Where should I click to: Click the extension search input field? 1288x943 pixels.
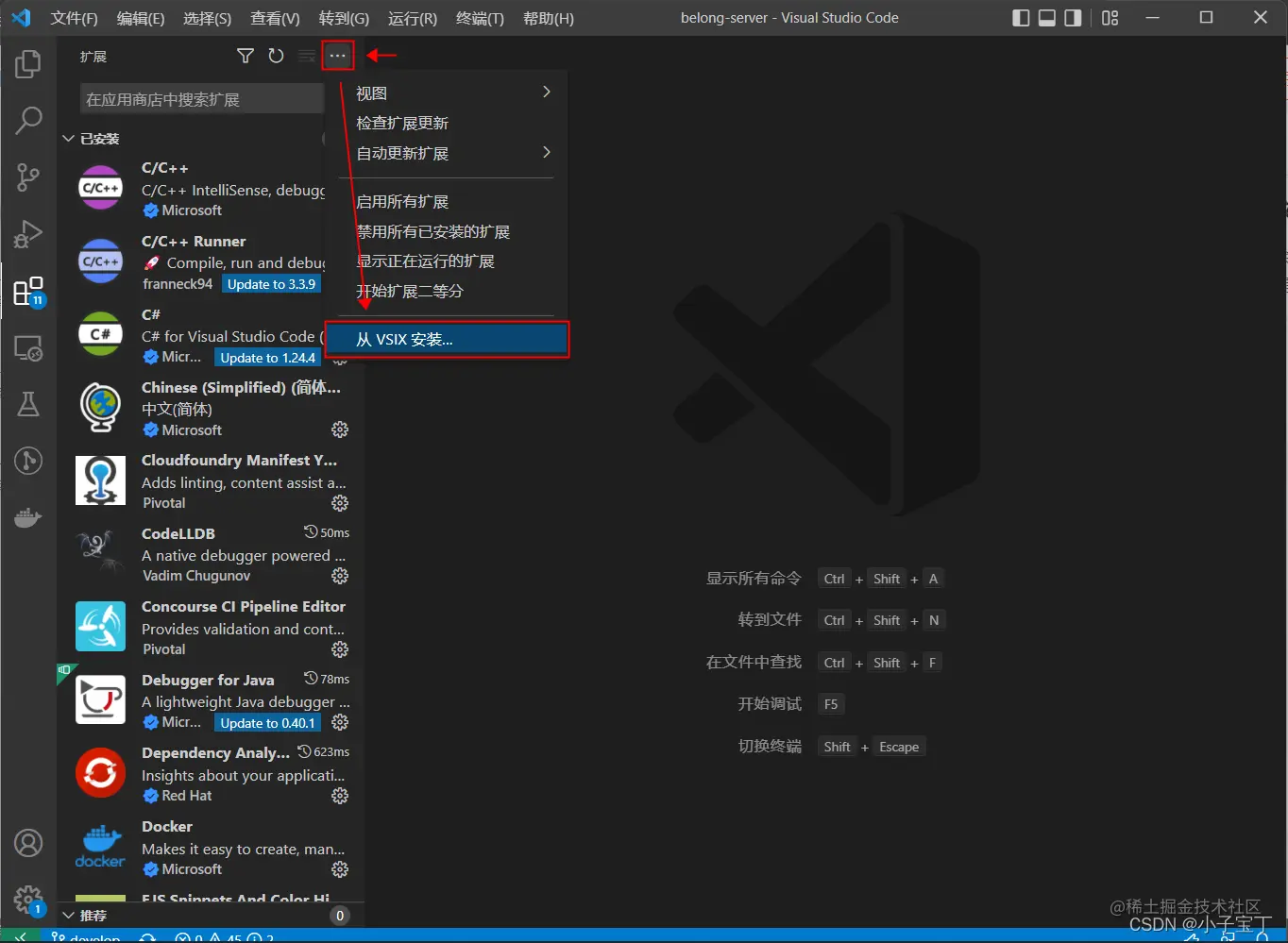tap(202, 99)
